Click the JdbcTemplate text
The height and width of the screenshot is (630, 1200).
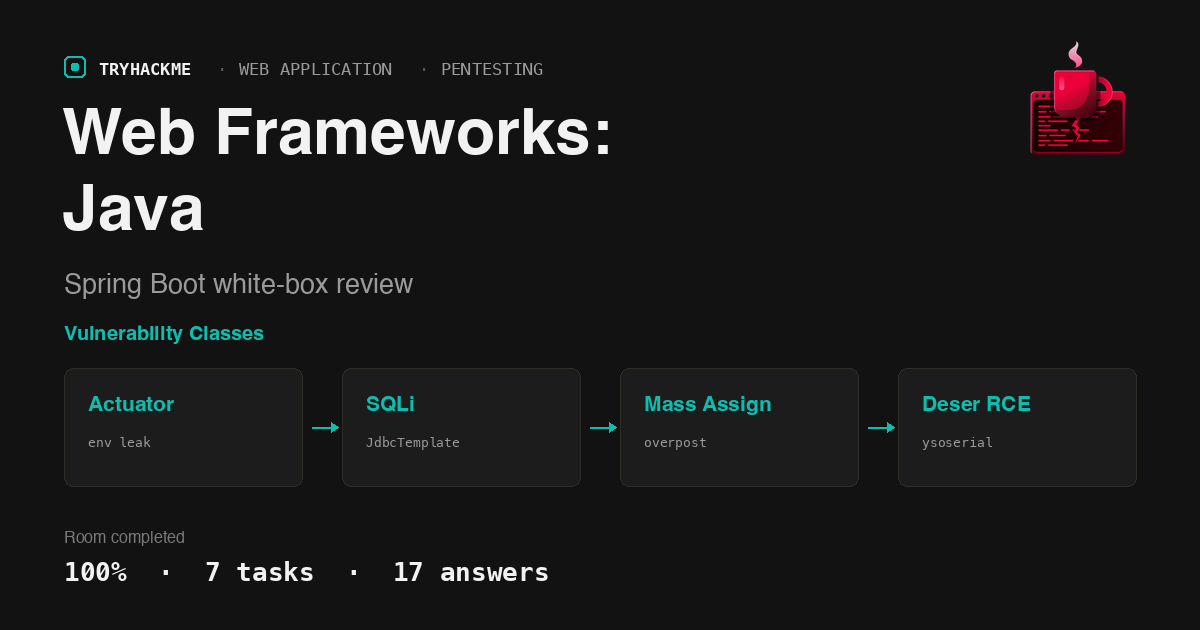click(x=413, y=442)
